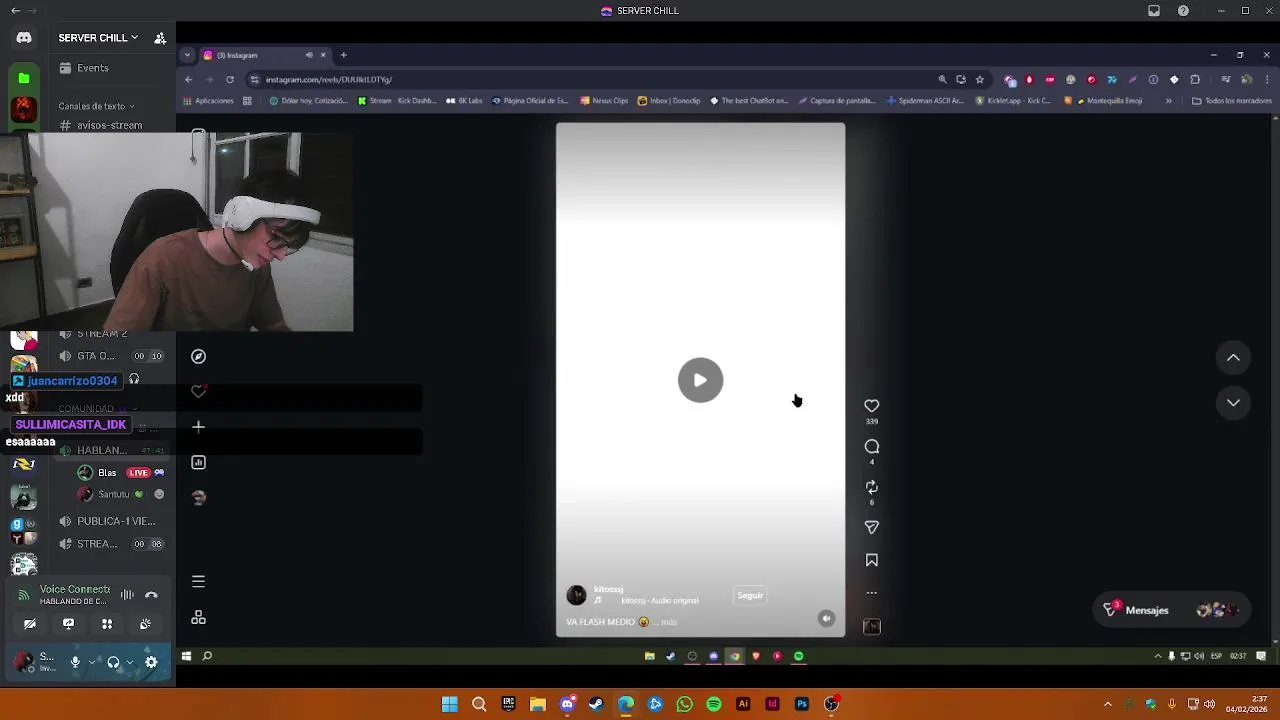The width and height of the screenshot is (1280, 720).
Task: Expand the SERVER CHILL server menu
Action: 98,38
